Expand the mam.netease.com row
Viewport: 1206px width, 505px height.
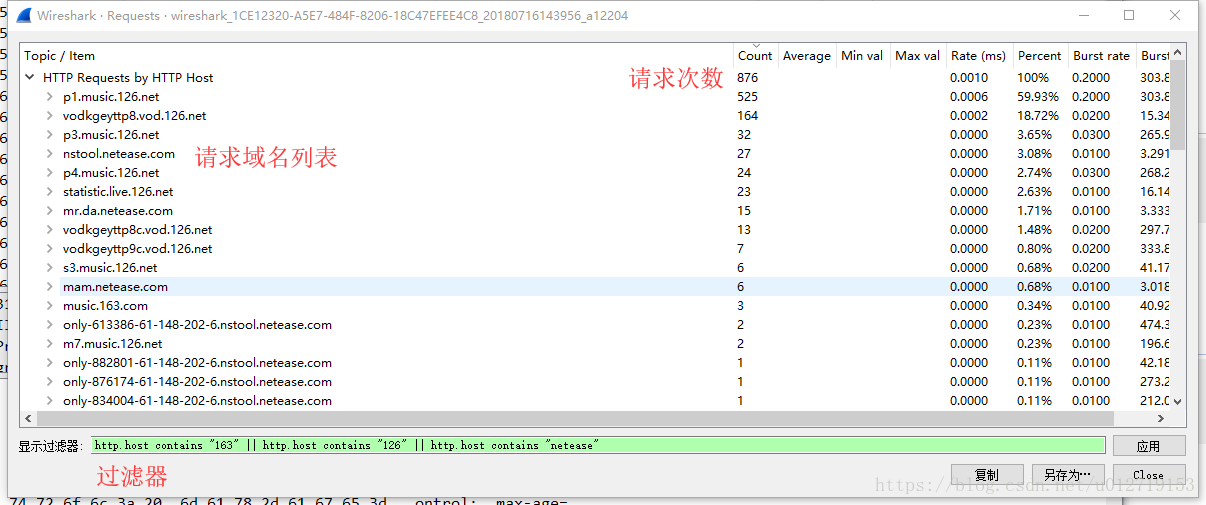click(49, 287)
